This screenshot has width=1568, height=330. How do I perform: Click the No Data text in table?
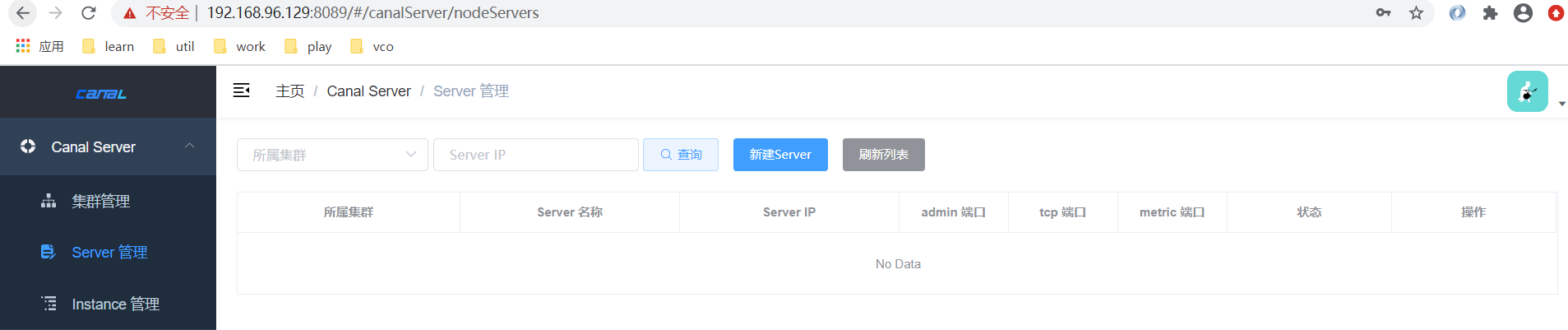click(898, 264)
